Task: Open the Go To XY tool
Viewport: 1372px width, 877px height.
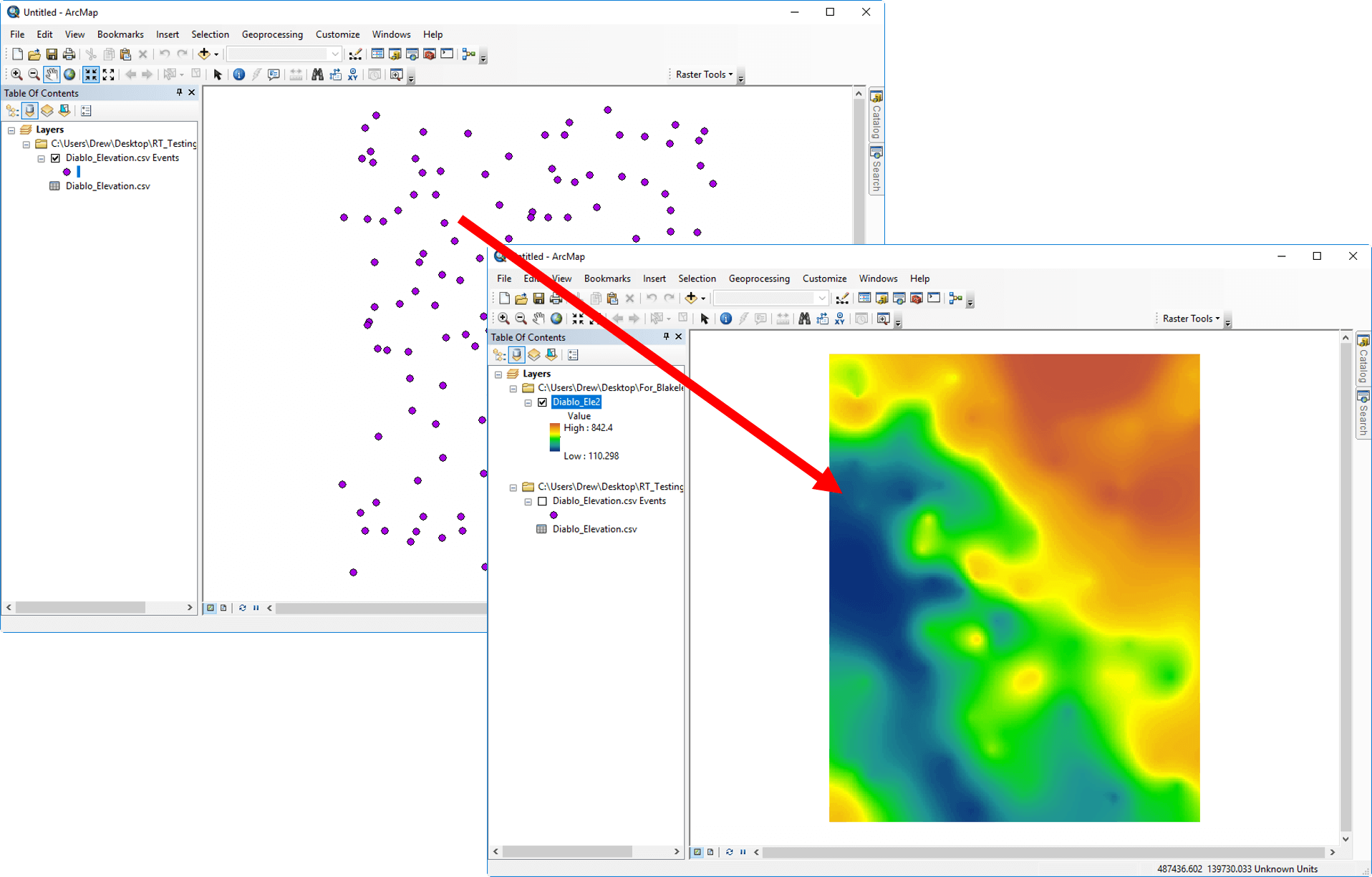Action: tap(839, 319)
